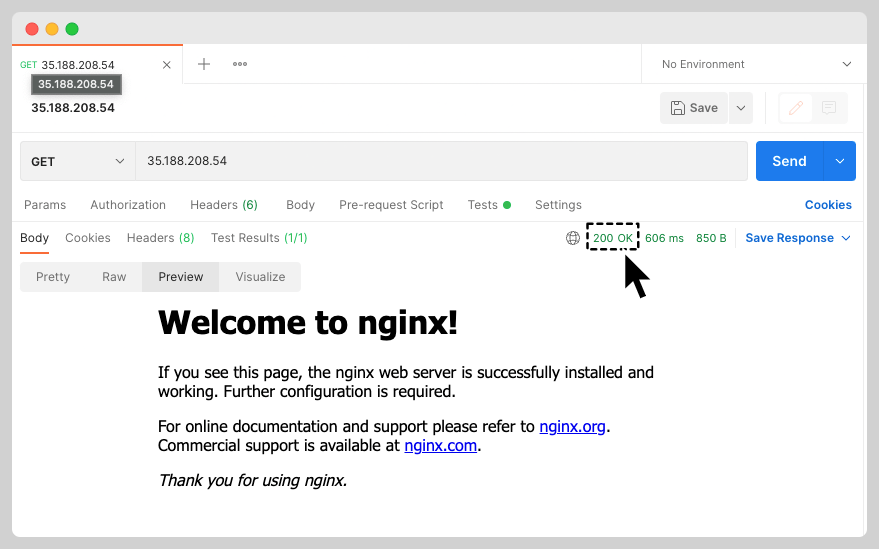Click the request URL input field
Image resolution: width=879 pixels, height=549 pixels.
(441, 161)
